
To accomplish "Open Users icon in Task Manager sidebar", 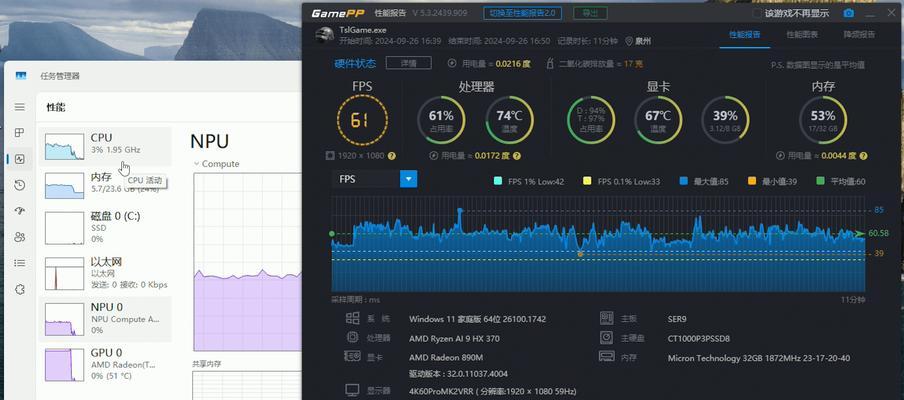I will pyautogui.click(x=20, y=237).
